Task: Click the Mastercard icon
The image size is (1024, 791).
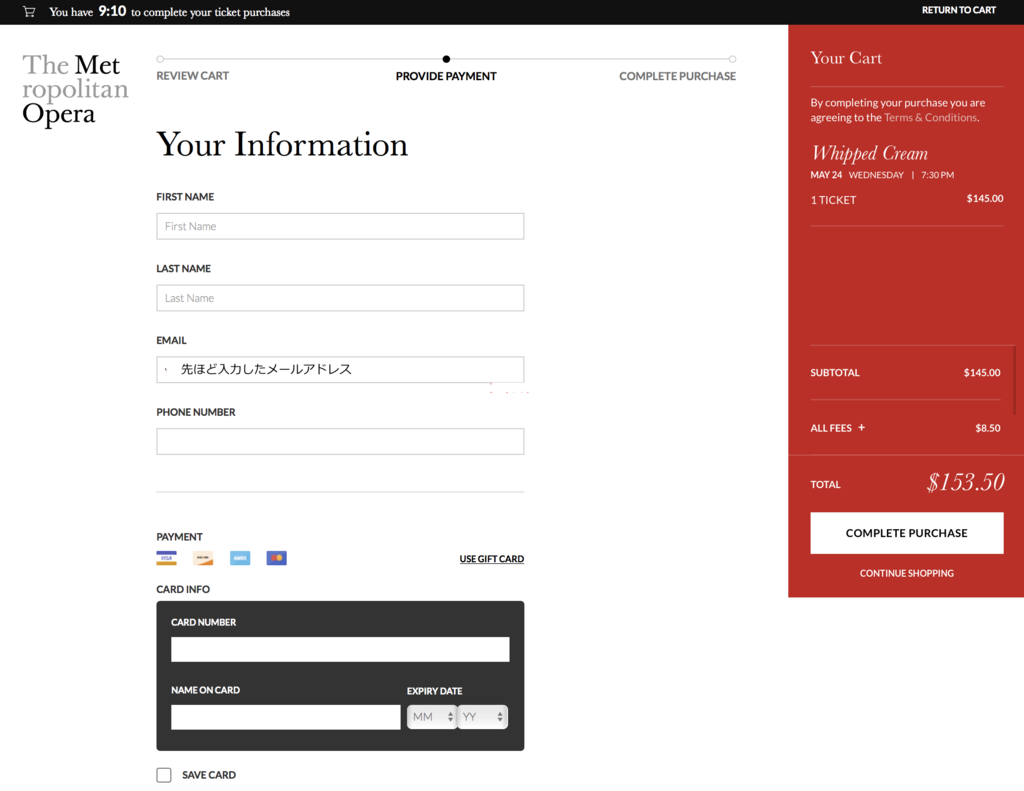Action: (276, 558)
